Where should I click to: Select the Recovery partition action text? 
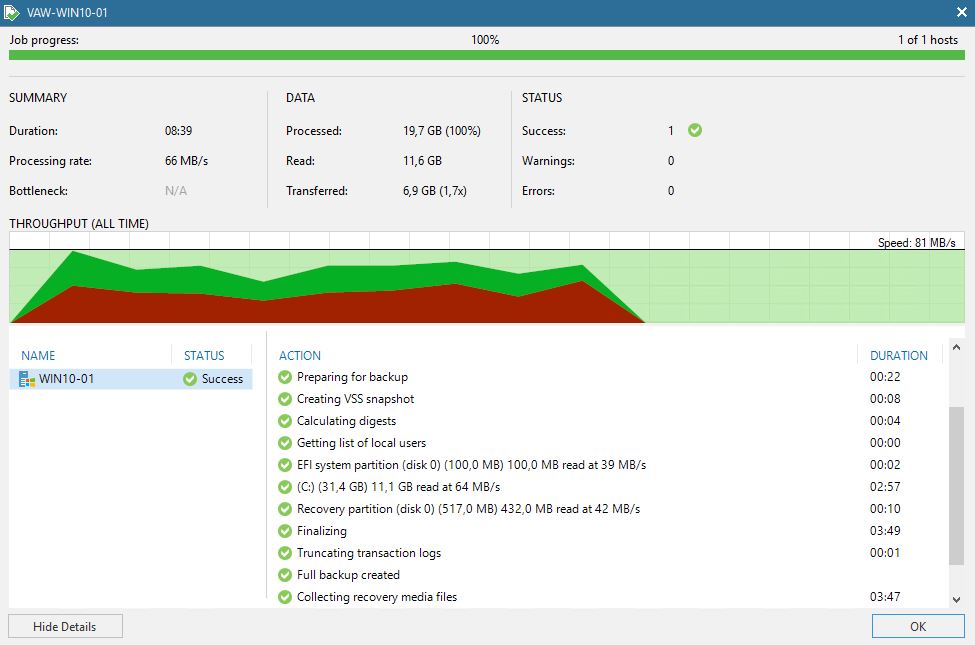468,509
